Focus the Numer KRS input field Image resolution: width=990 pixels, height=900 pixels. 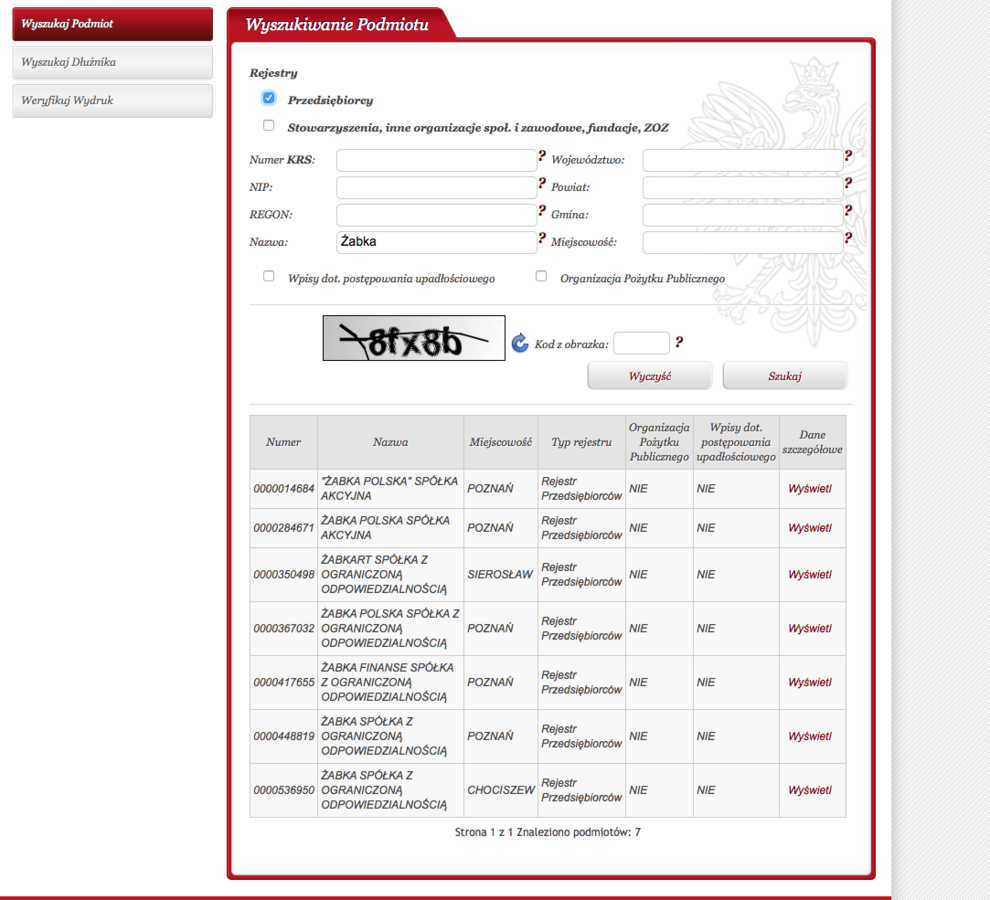pos(436,160)
